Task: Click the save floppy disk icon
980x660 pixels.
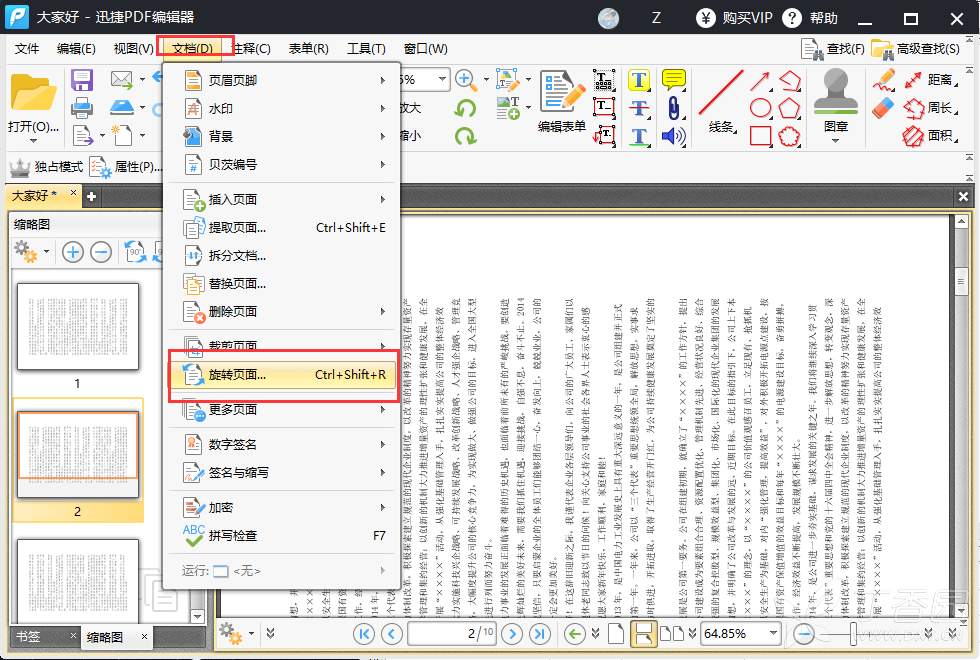Action: pyautogui.click(x=82, y=80)
